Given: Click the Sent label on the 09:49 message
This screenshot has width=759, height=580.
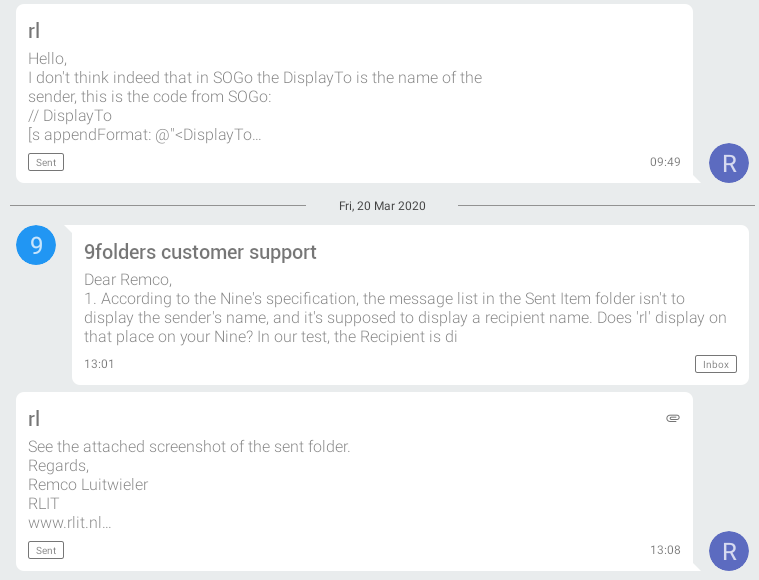Looking at the screenshot, I should pos(46,162).
